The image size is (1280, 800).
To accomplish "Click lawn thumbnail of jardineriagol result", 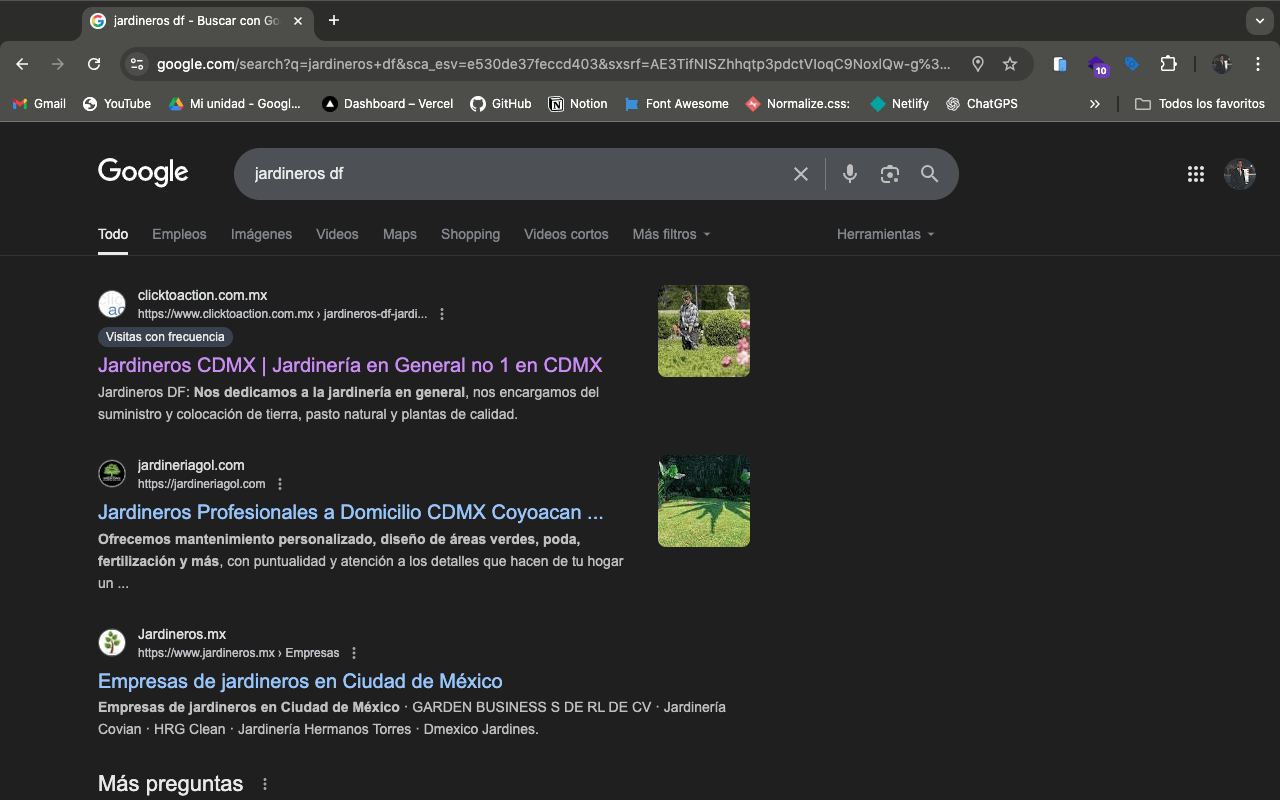I will [704, 501].
